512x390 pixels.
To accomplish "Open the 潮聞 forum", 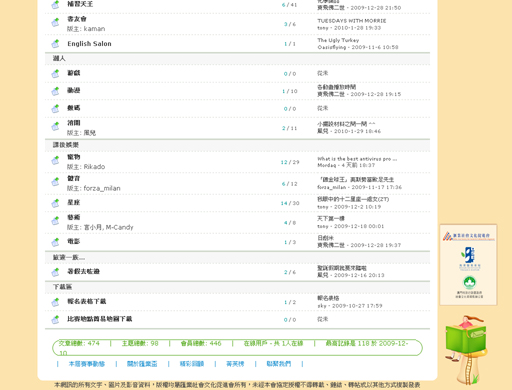I will [74, 123].
